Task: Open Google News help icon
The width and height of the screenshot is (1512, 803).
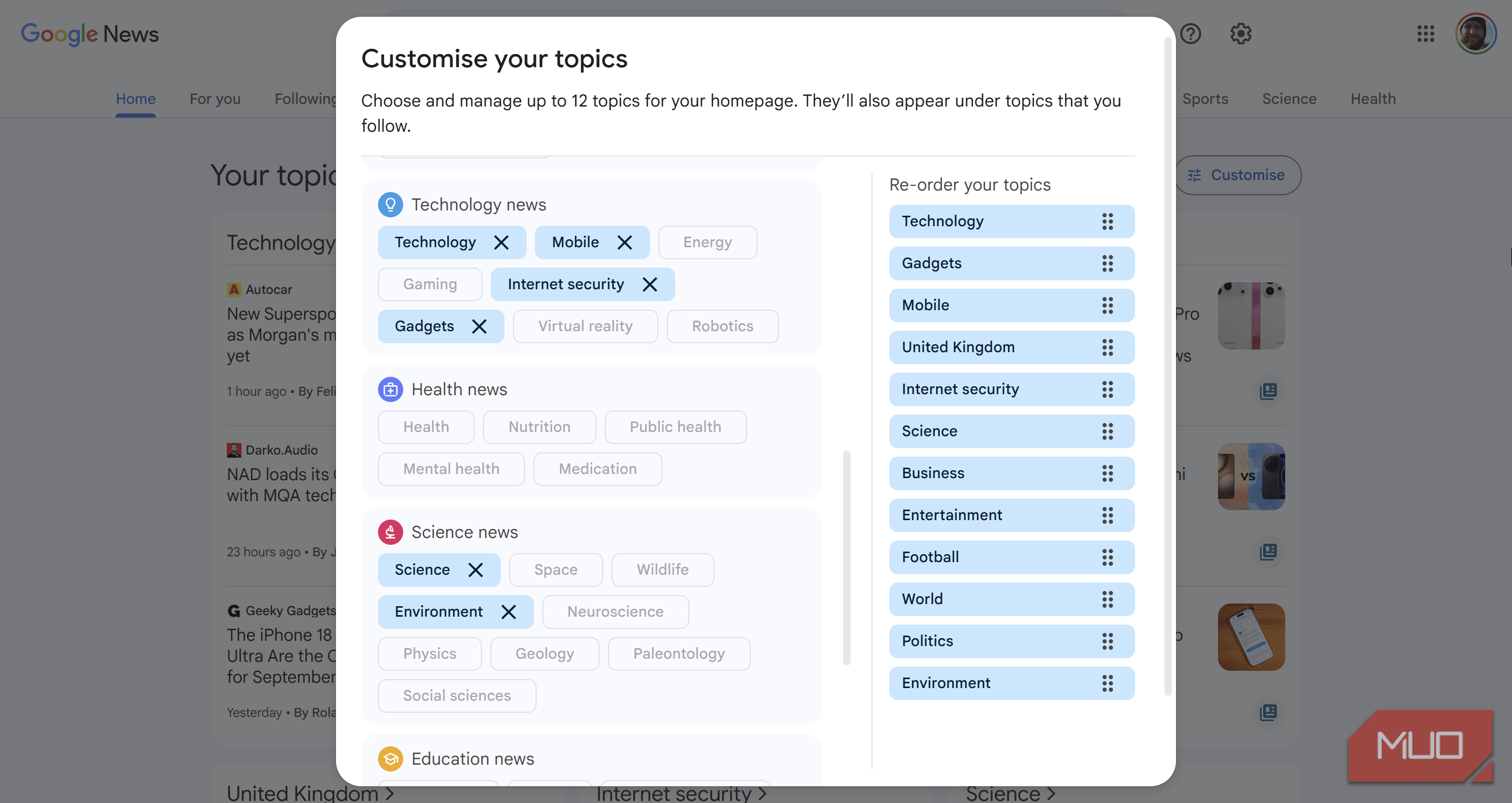Action: tap(1190, 34)
